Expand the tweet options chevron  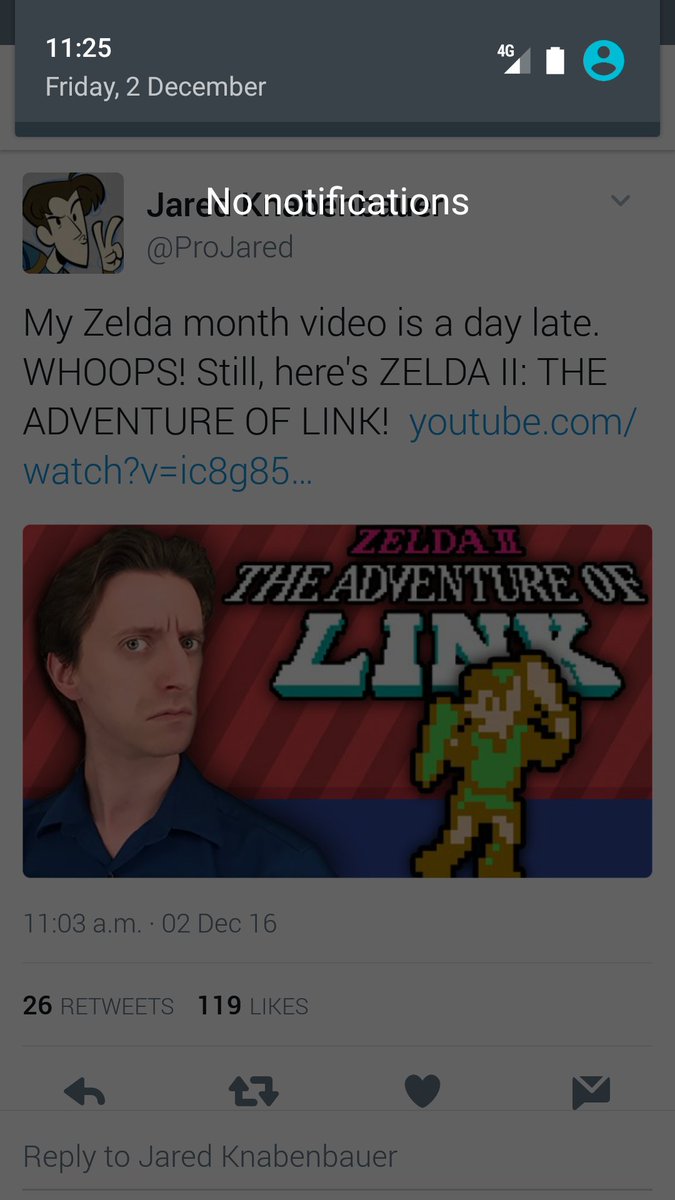pyautogui.click(x=620, y=201)
